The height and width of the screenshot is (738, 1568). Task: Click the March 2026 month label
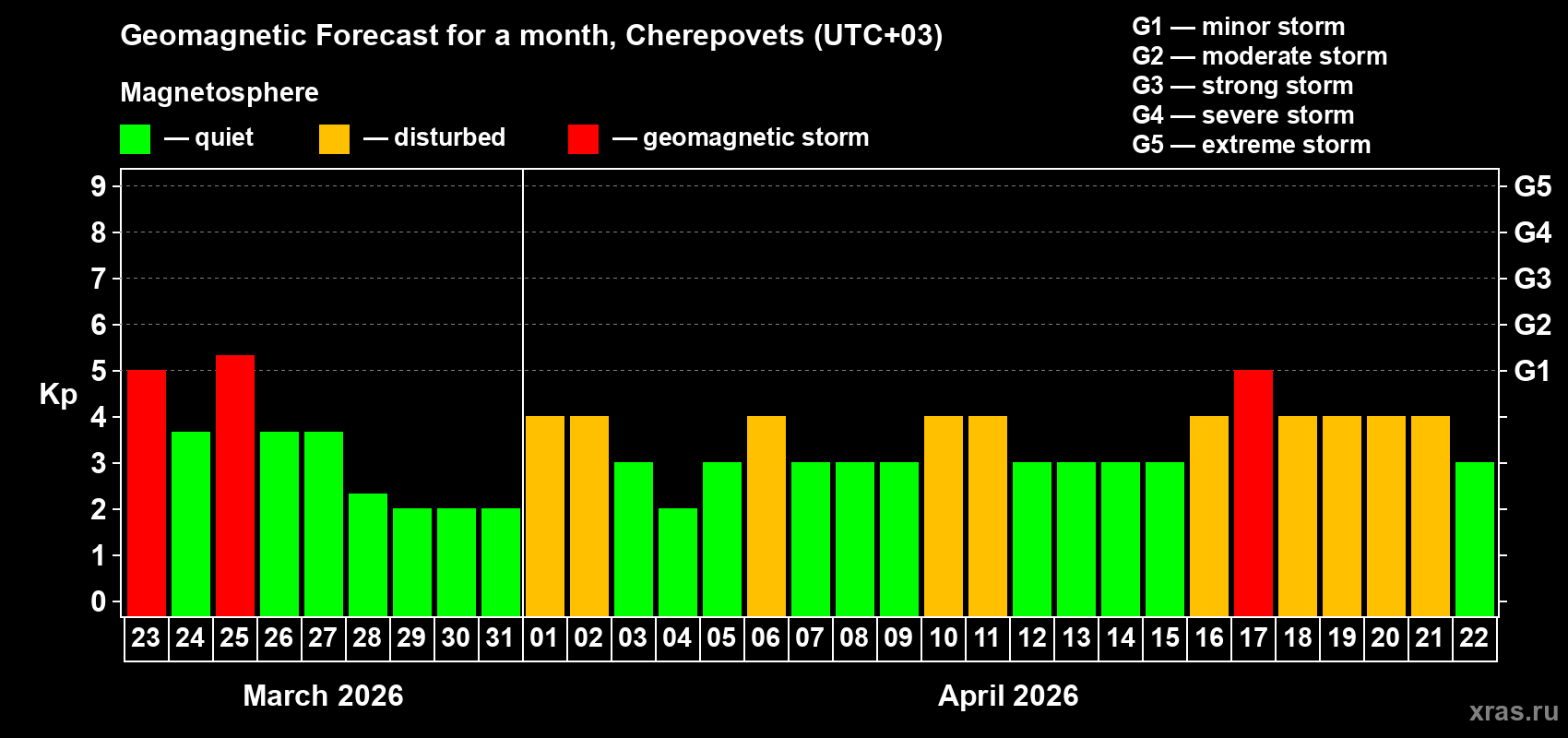tap(323, 696)
